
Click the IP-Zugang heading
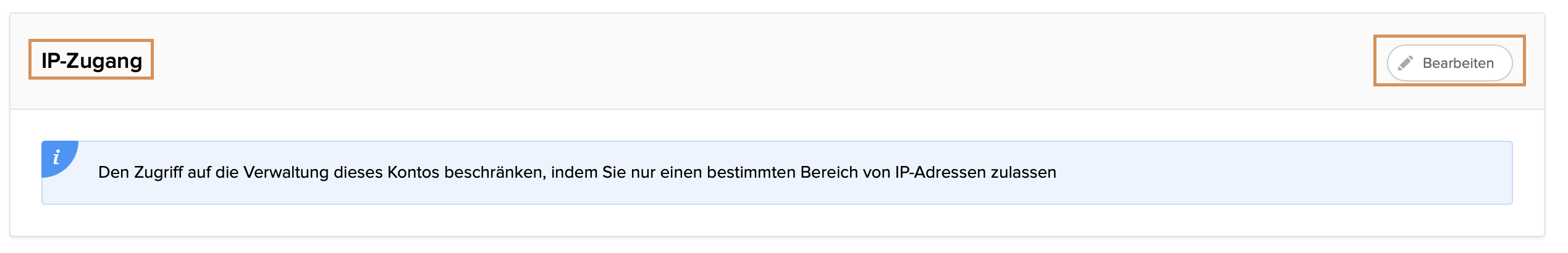(91, 60)
